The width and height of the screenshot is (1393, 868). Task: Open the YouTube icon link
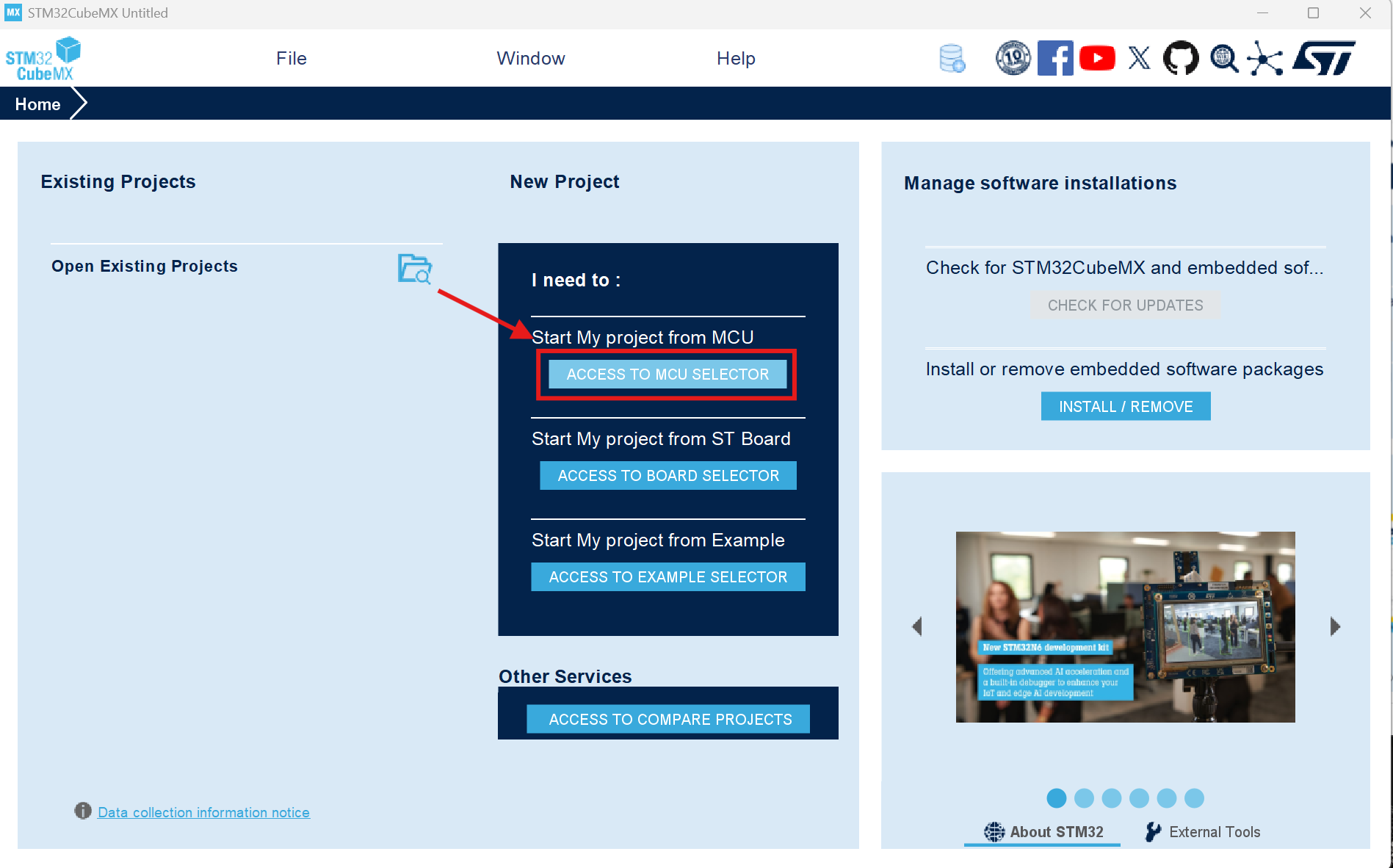click(1097, 58)
